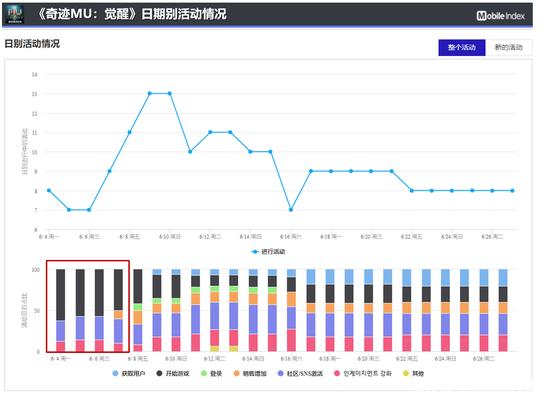Click green segment of 6/8 stacked bar
The height and width of the screenshot is (406, 550).
[x=138, y=307]
